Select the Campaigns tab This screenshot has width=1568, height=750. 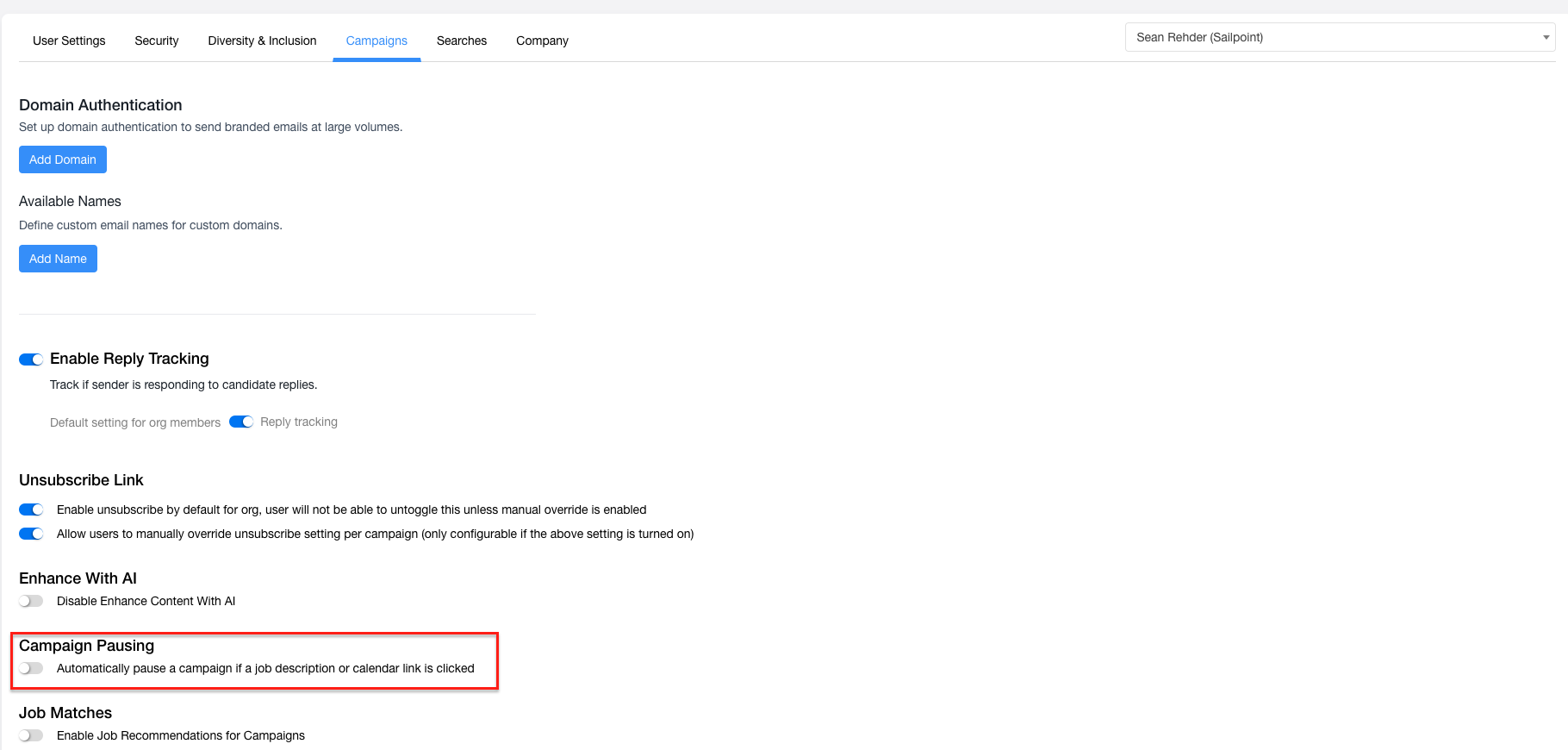pyautogui.click(x=376, y=41)
